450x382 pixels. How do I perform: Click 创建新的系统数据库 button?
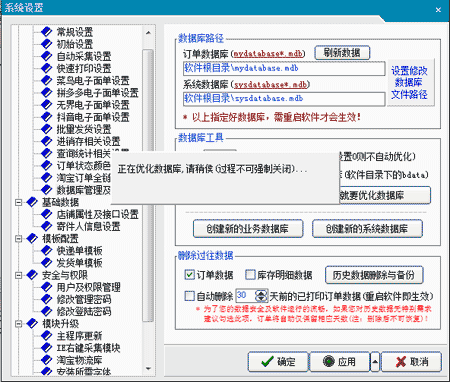(x=367, y=229)
